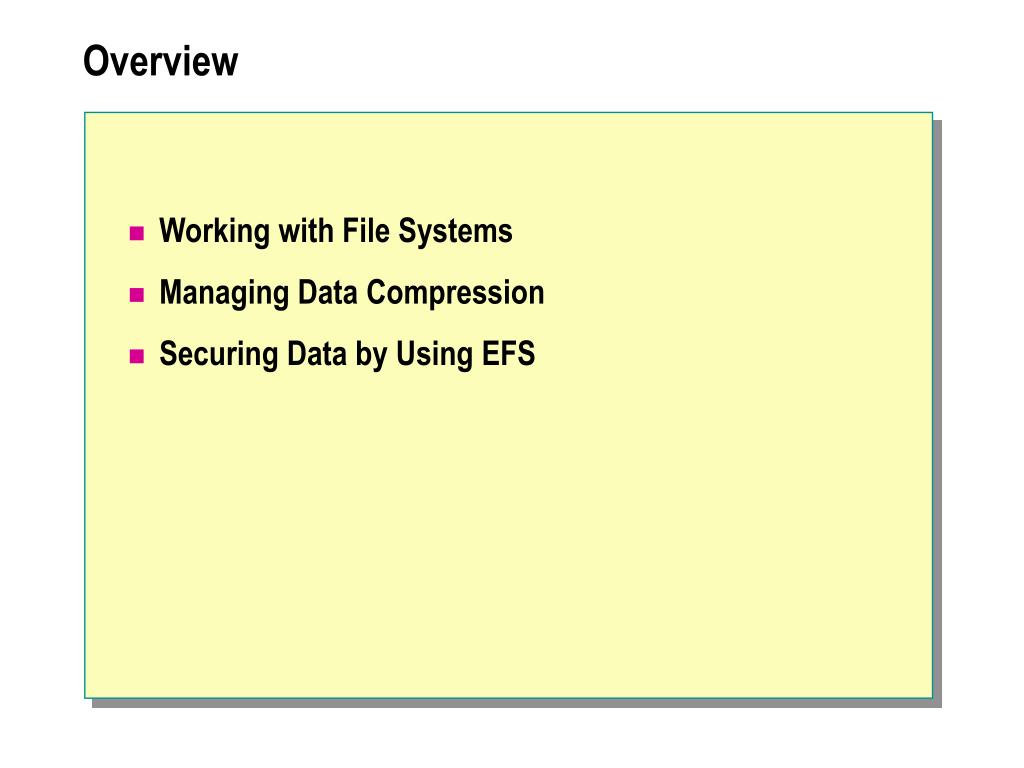Click the word Using in the third bullet
The height and width of the screenshot is (768, 1024).
[x=435, y=355]
